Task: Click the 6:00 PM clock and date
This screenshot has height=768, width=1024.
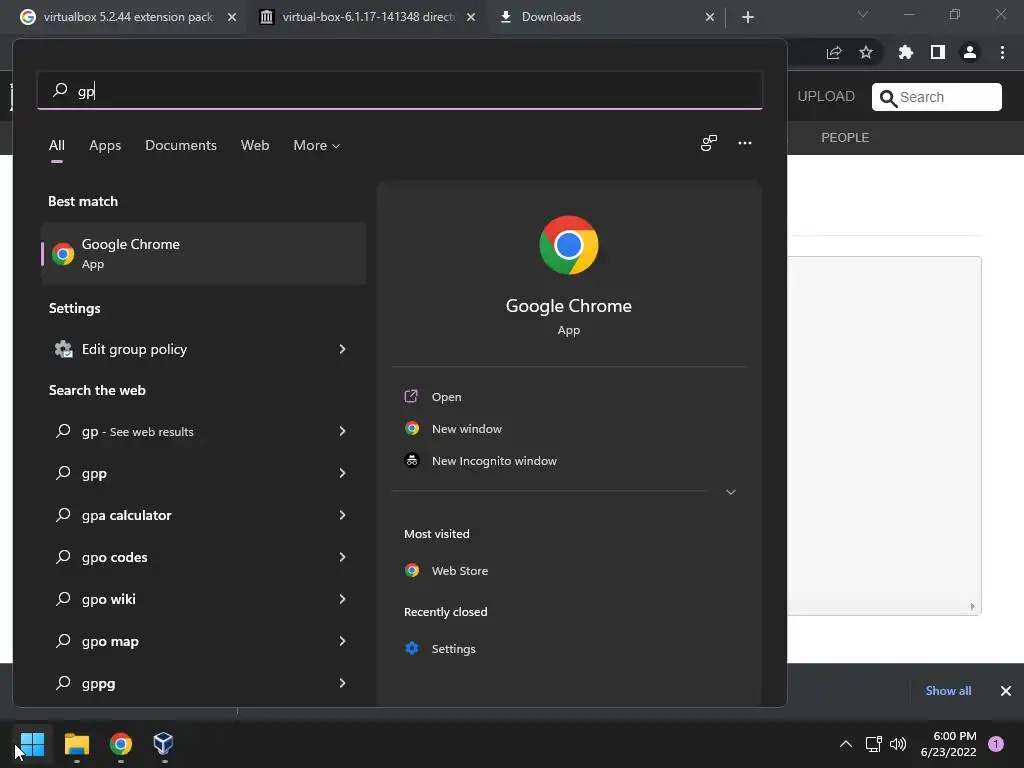Action: 948,744
